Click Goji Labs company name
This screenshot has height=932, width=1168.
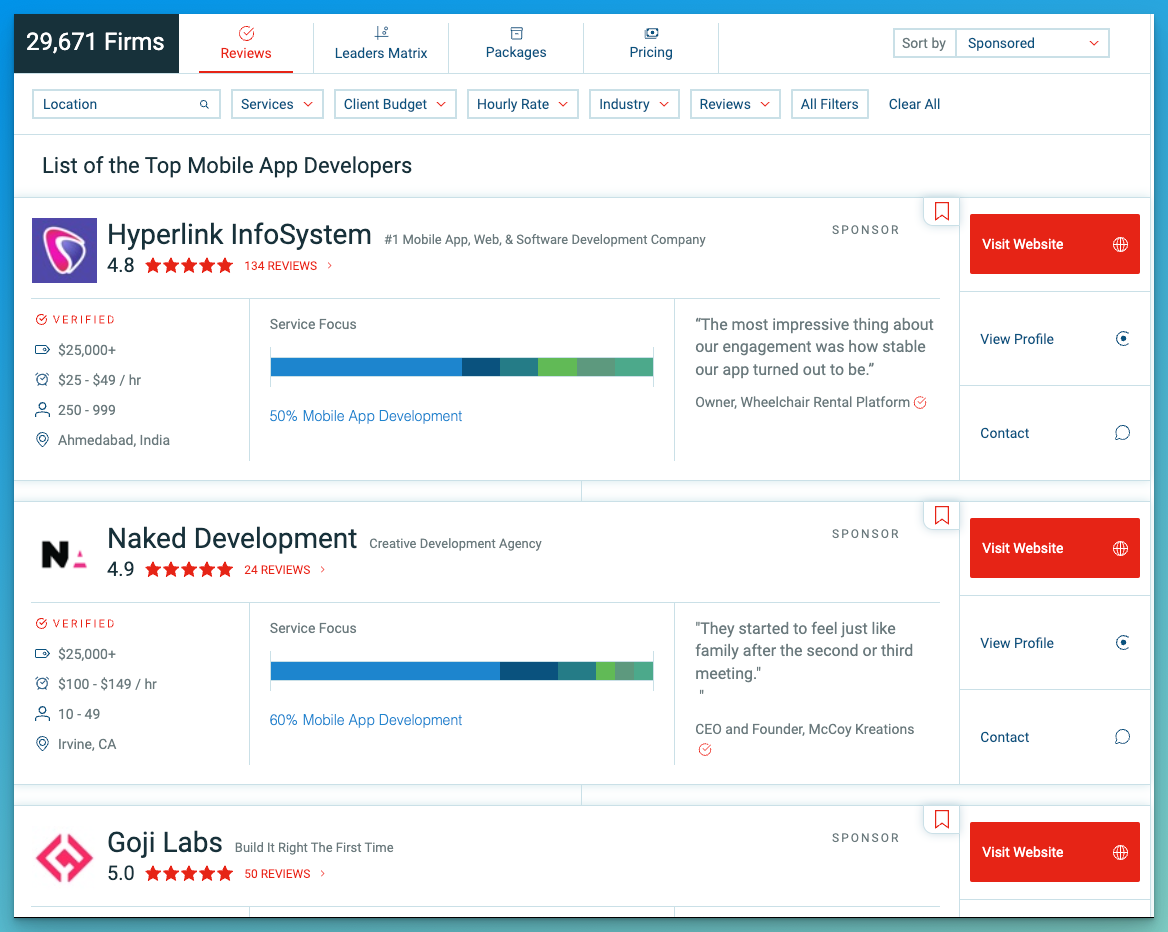tap(165, 843)
